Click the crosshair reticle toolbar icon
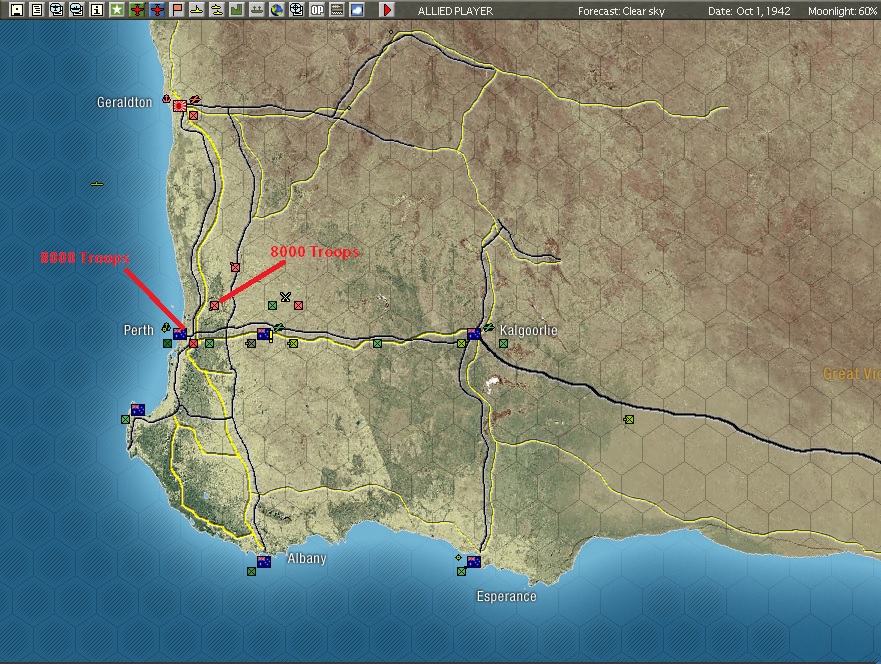Image resolution: width=881 pixels, height=664 pixels. coord(297,10)
